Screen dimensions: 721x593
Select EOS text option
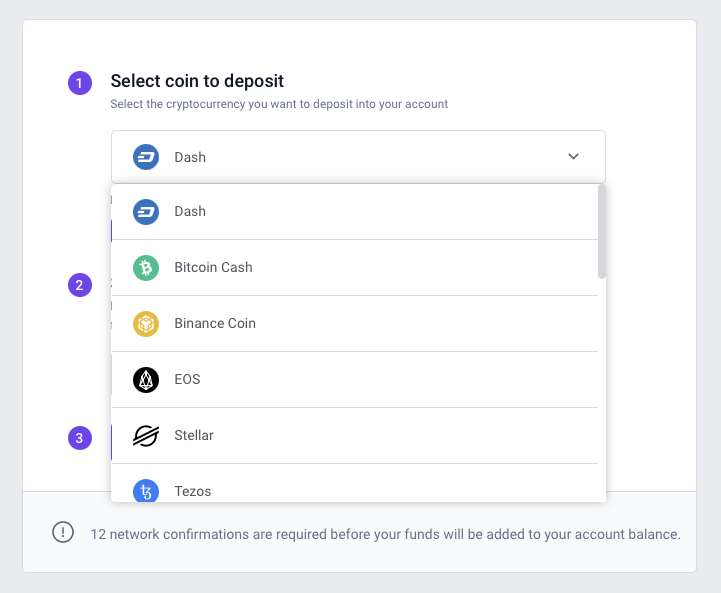coord(188,379)
